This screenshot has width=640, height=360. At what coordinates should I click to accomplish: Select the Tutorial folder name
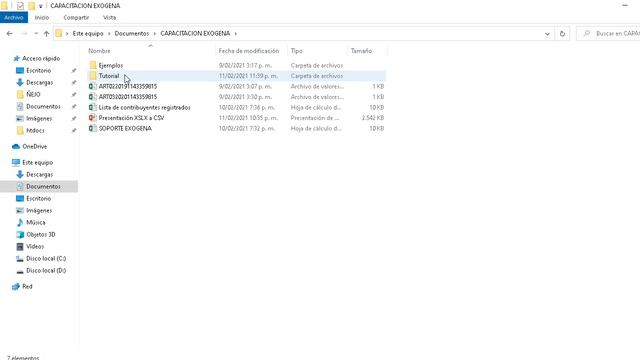[109, 76]
